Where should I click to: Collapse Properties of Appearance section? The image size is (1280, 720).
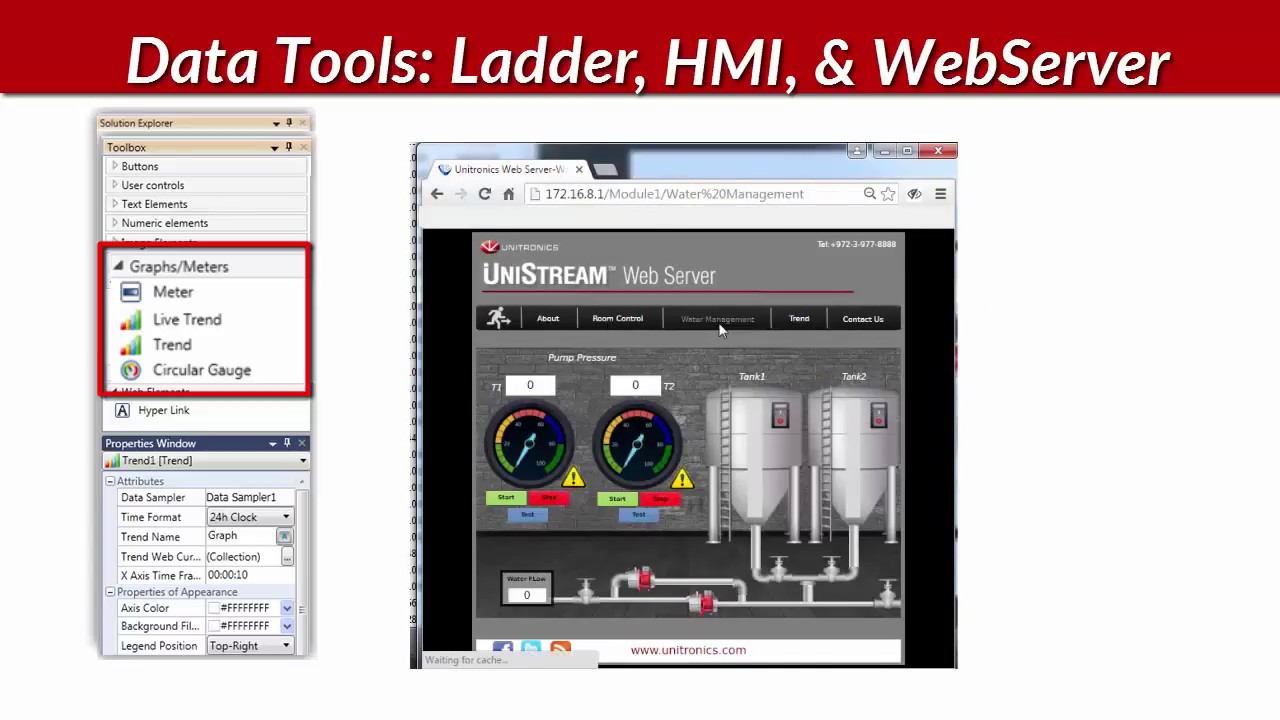tap(110, 592)
